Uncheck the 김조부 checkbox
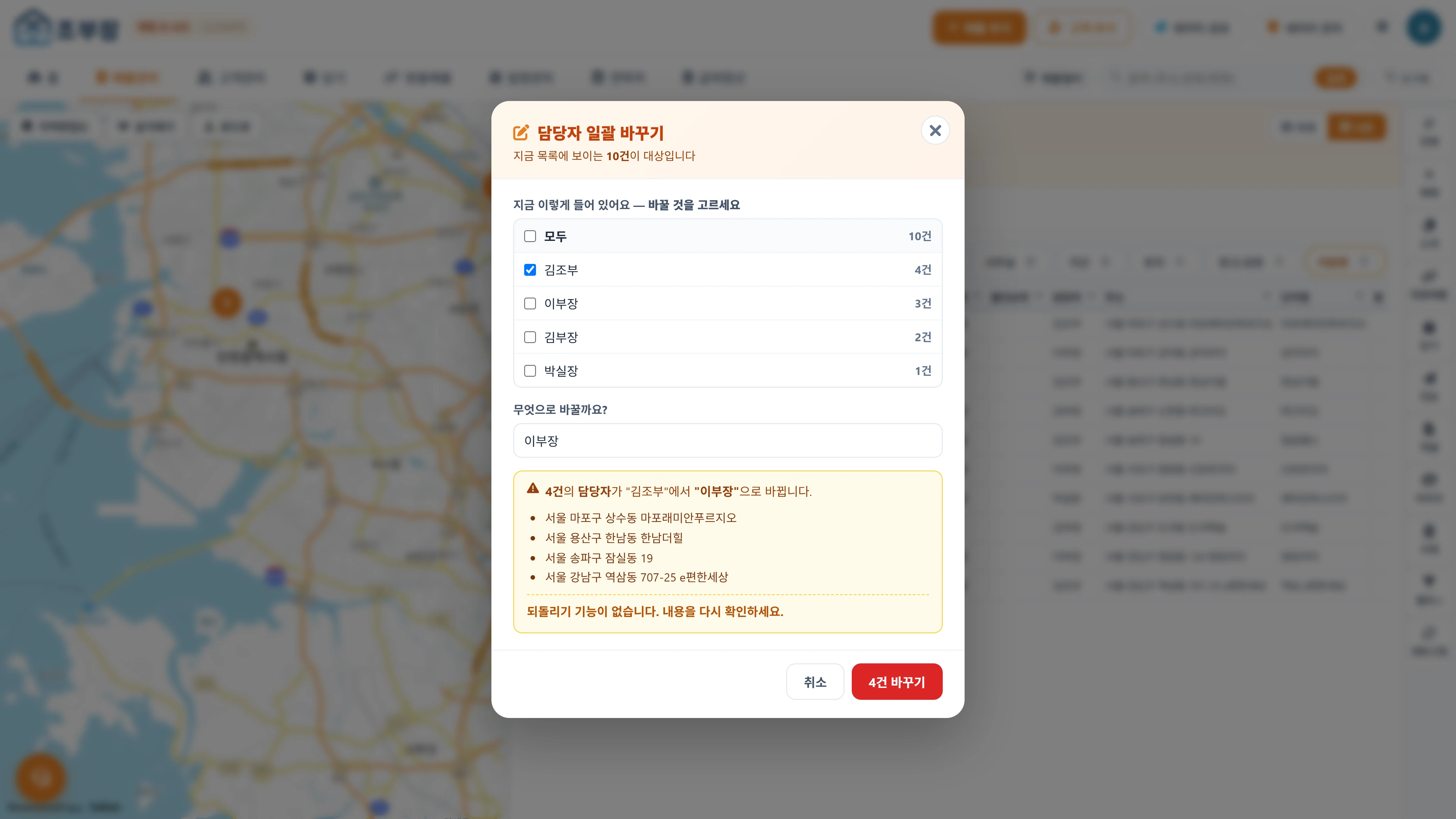The image size is (1456, 819). coord(530,270)
